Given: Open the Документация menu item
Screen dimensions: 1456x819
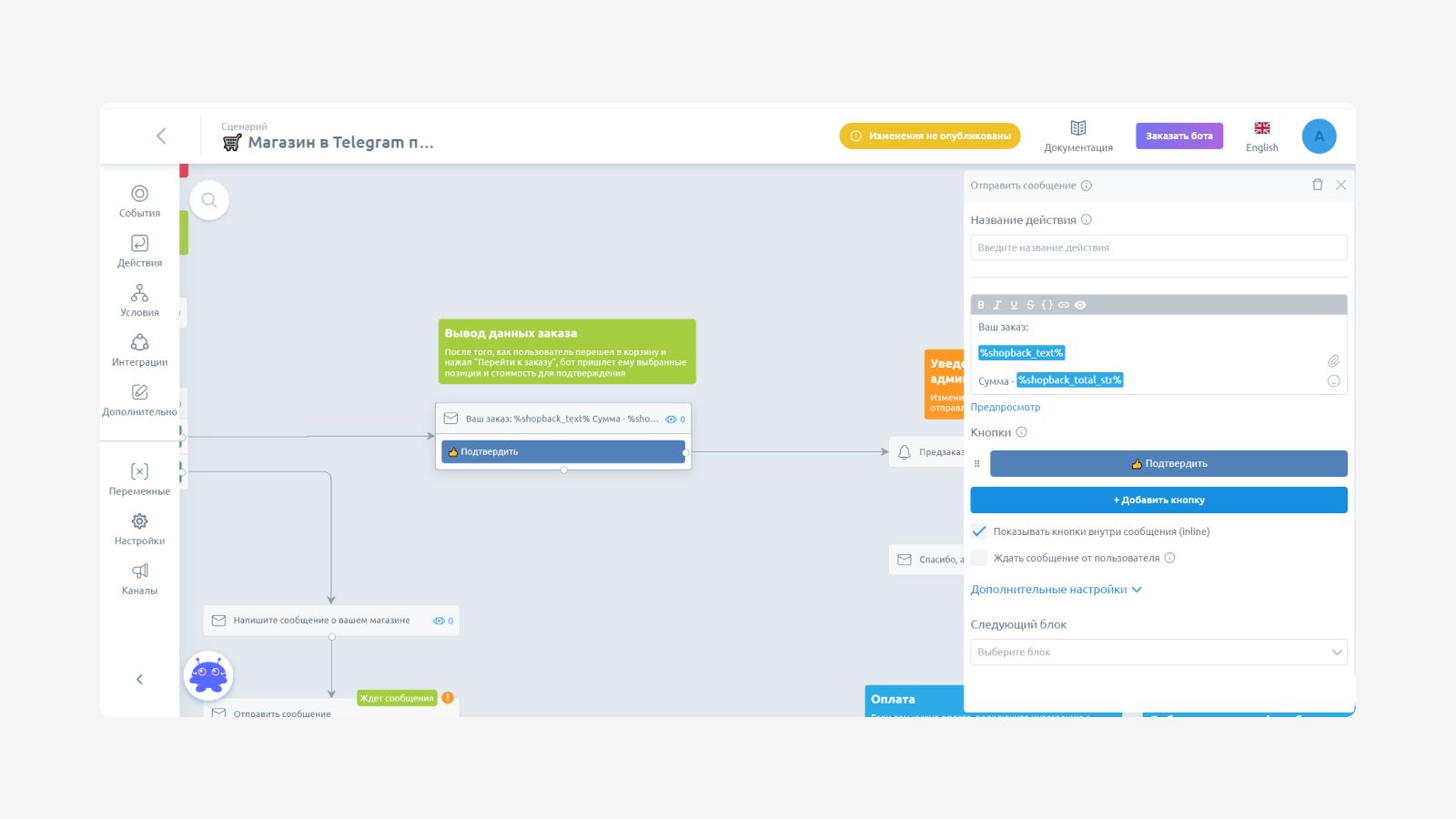Looking at the screenshot, I should 1078,136.
